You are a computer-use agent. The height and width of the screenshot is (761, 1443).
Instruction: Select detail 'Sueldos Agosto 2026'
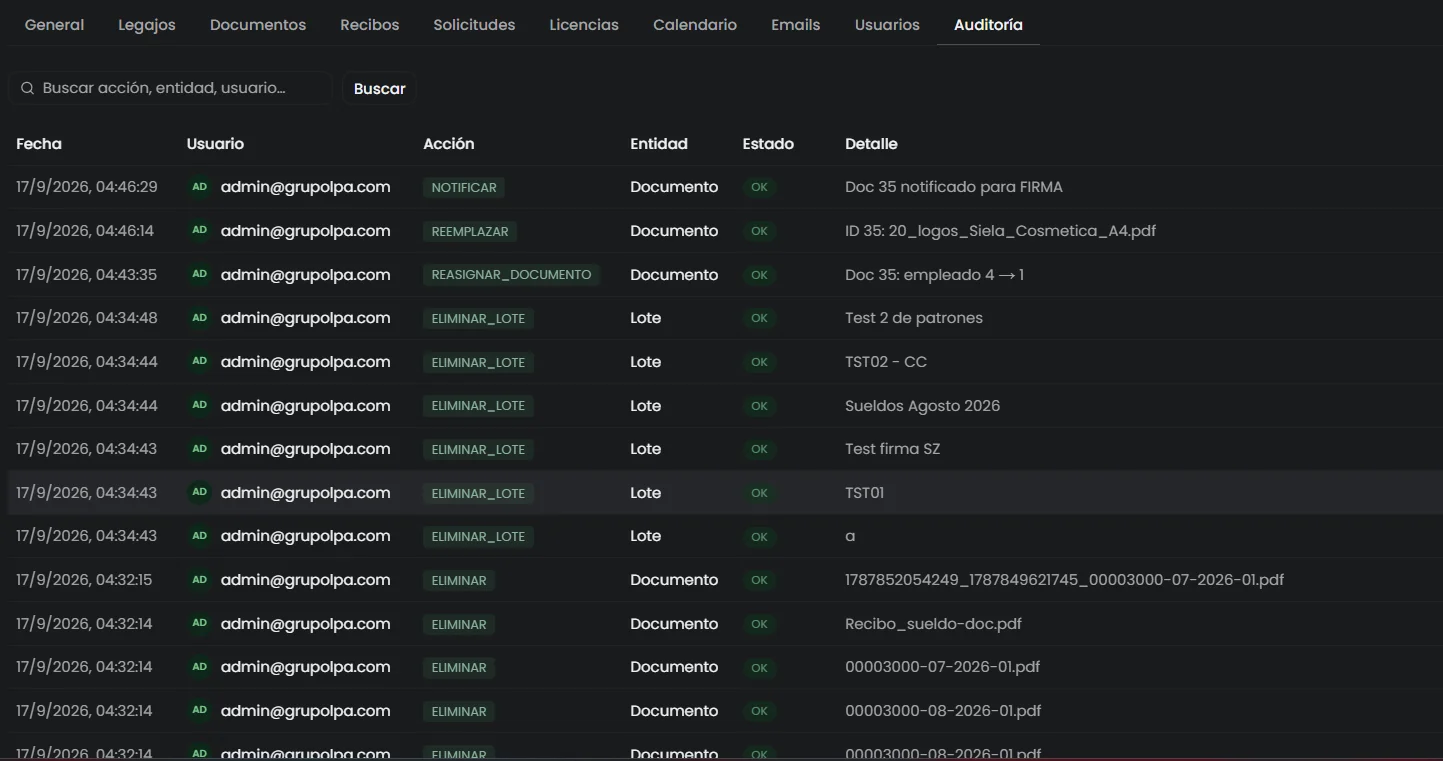pos(922,406)
